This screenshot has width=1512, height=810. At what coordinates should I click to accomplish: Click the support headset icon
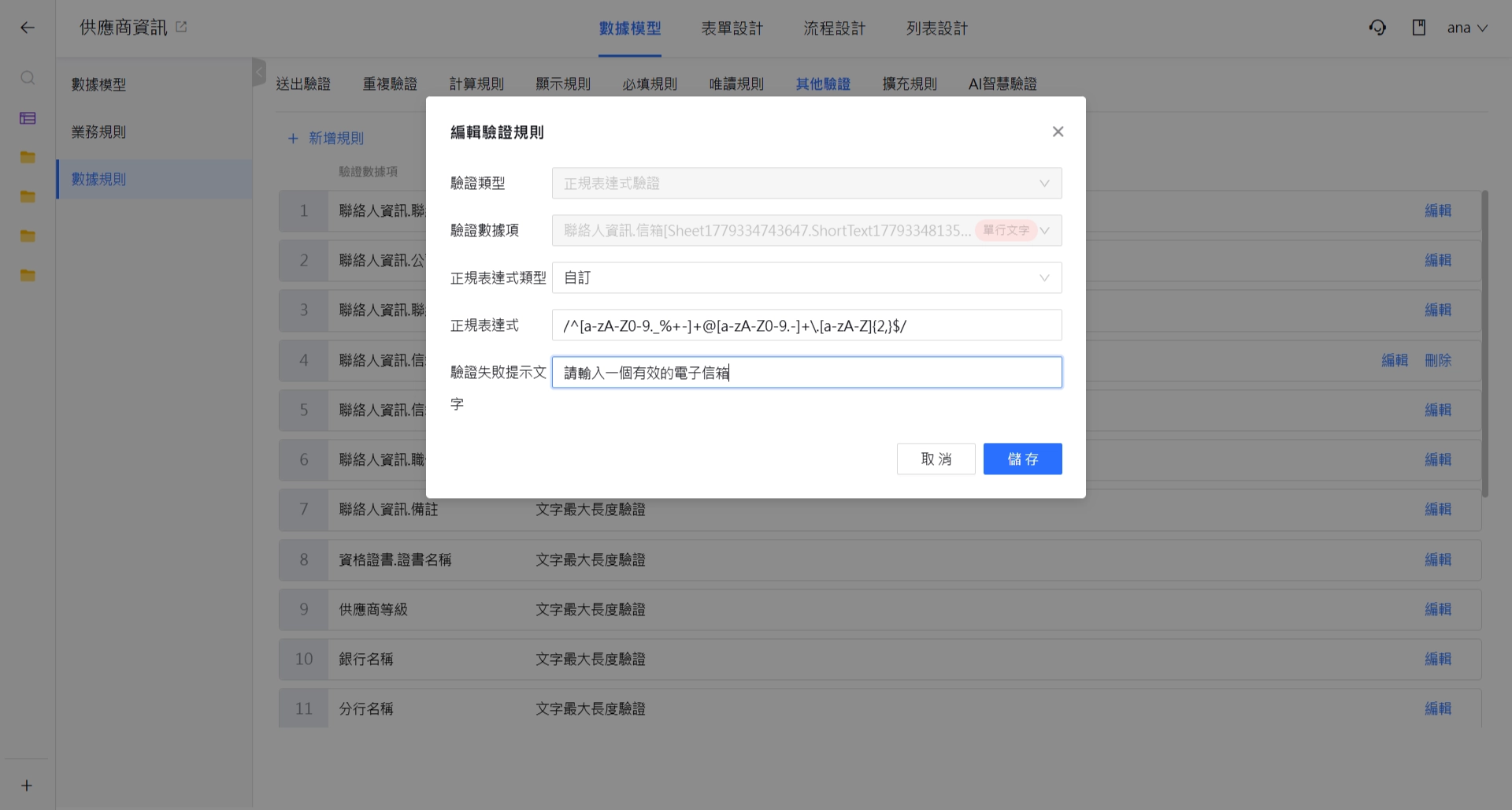click(x=1377, y=28)
